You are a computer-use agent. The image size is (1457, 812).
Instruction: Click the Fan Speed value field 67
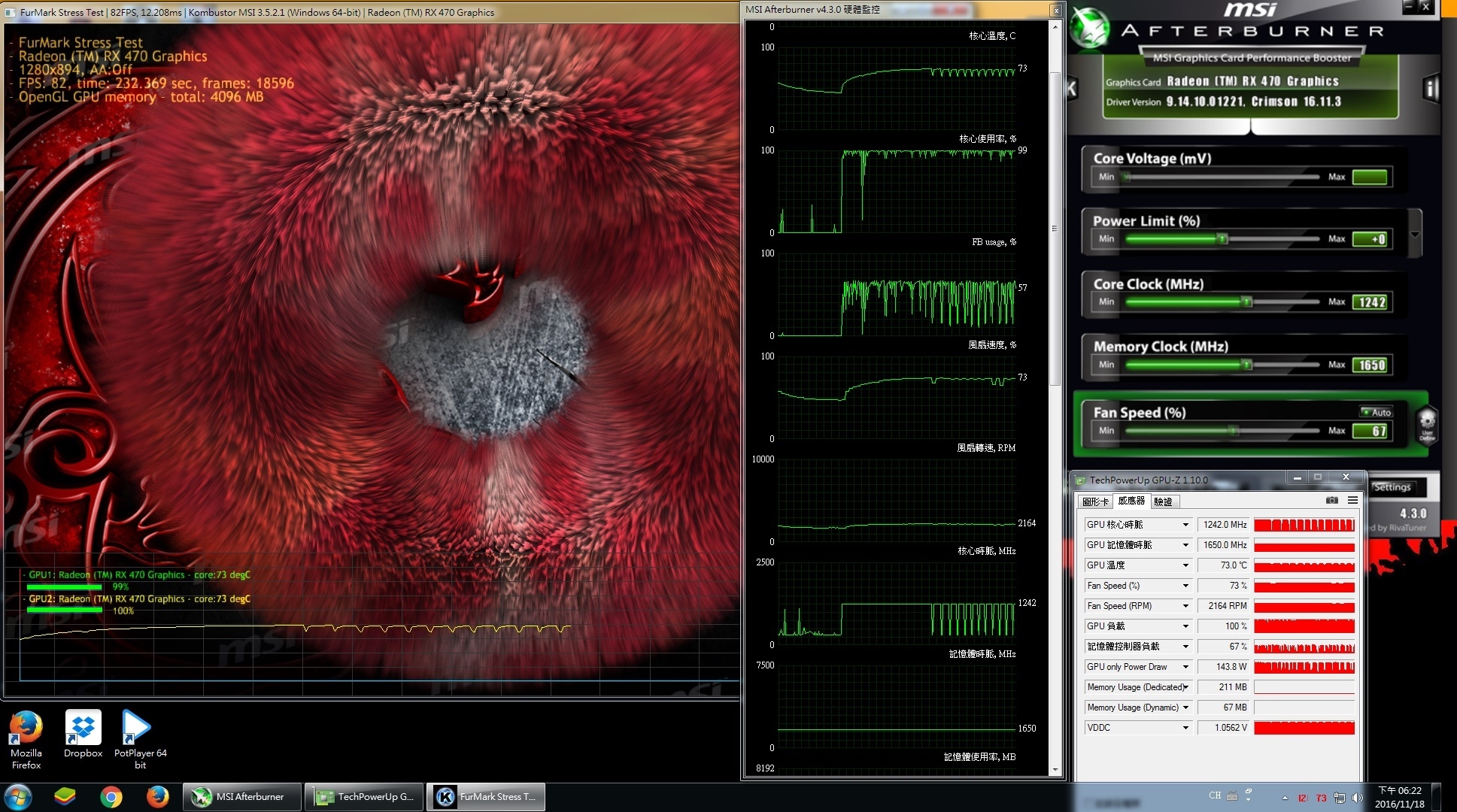coord(1370,431)
